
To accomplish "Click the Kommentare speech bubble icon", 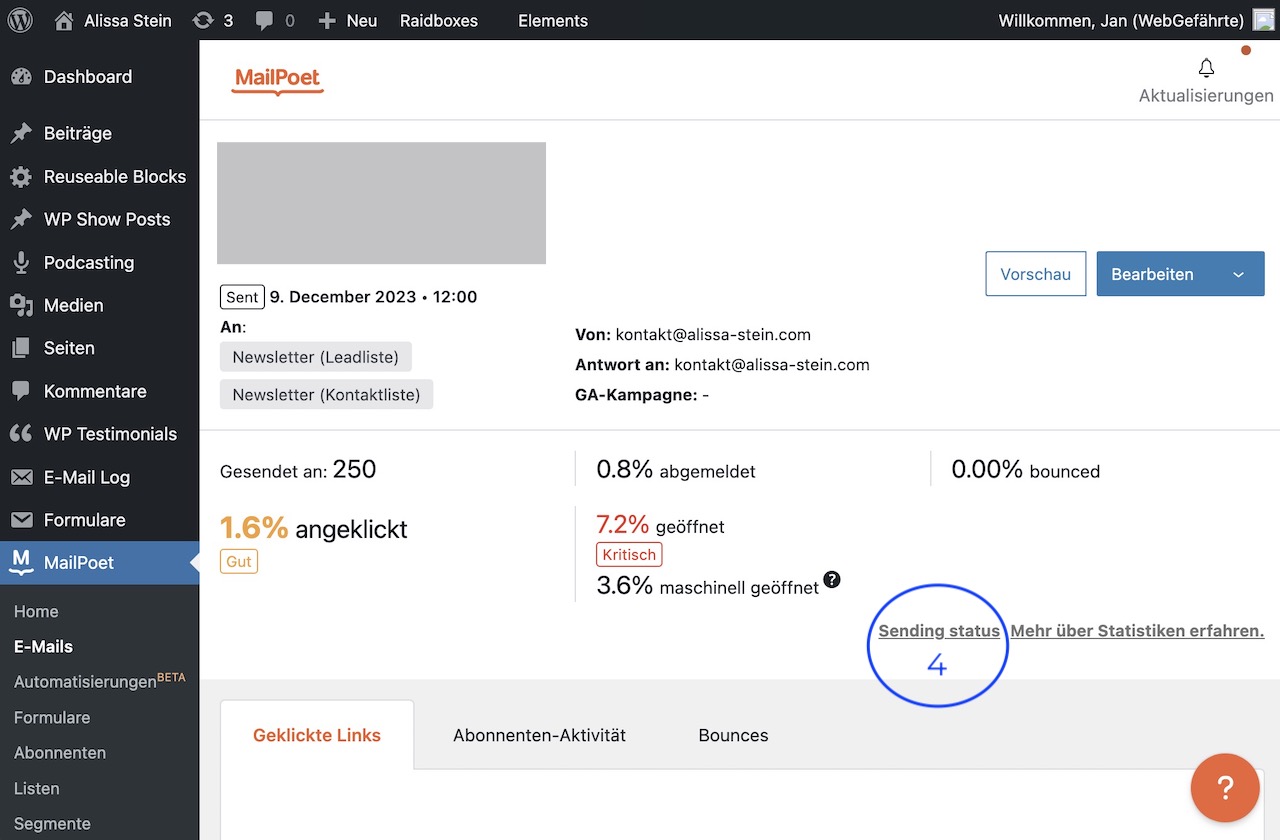I will pos(21,392).
